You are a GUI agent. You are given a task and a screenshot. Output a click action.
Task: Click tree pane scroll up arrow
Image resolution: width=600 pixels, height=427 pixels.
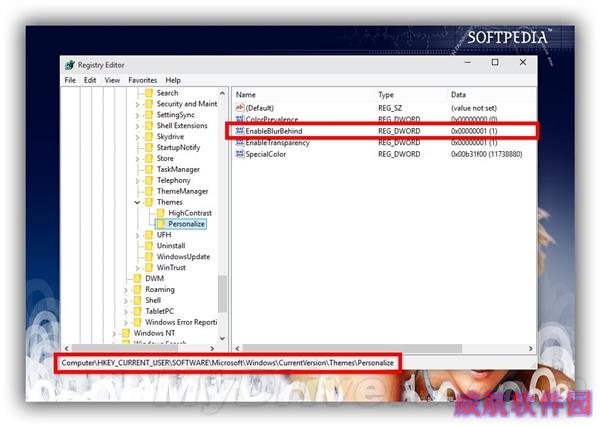point(222,93)
